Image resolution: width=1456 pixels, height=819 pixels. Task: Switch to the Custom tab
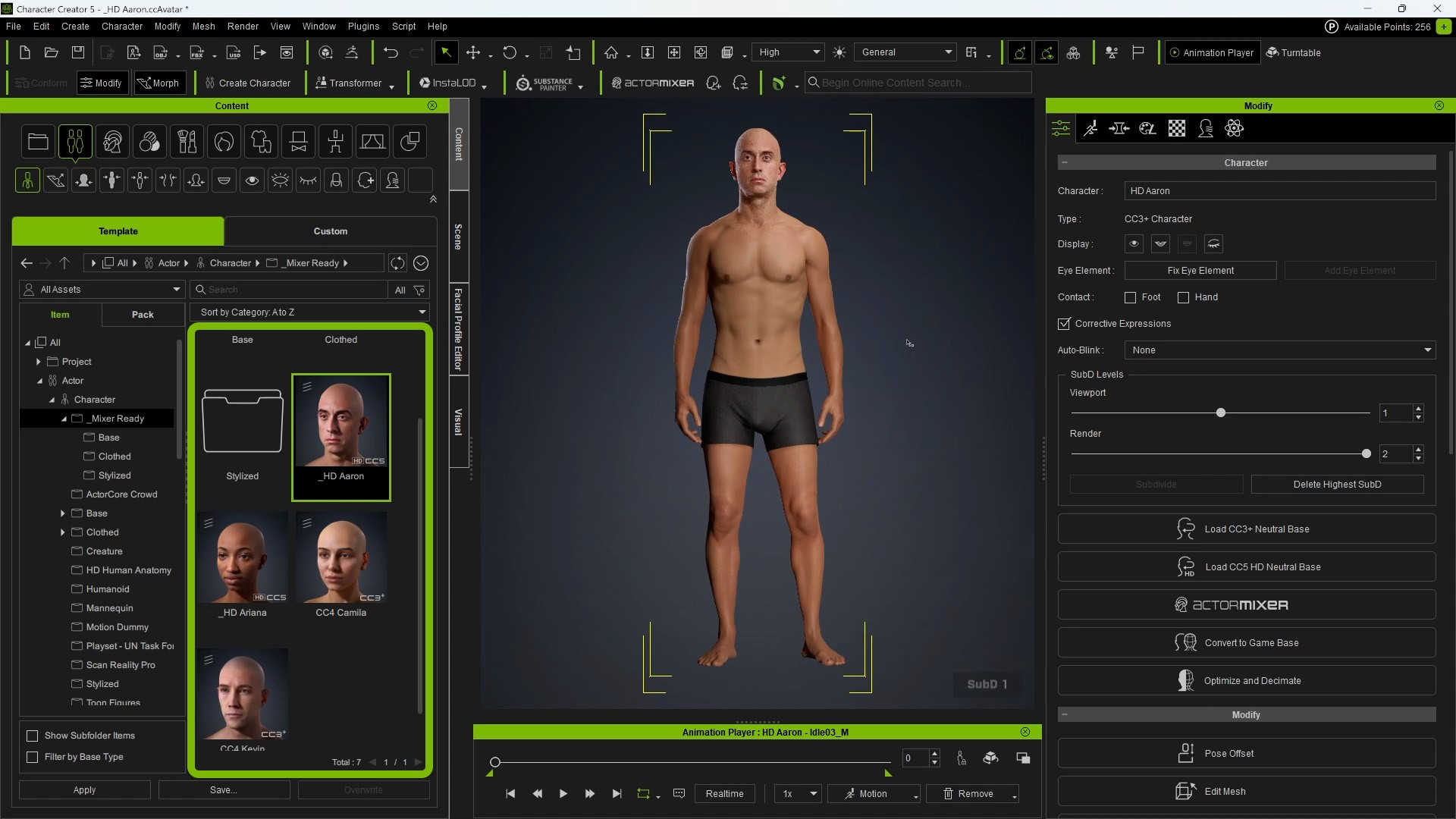click(x=330, y=231)
